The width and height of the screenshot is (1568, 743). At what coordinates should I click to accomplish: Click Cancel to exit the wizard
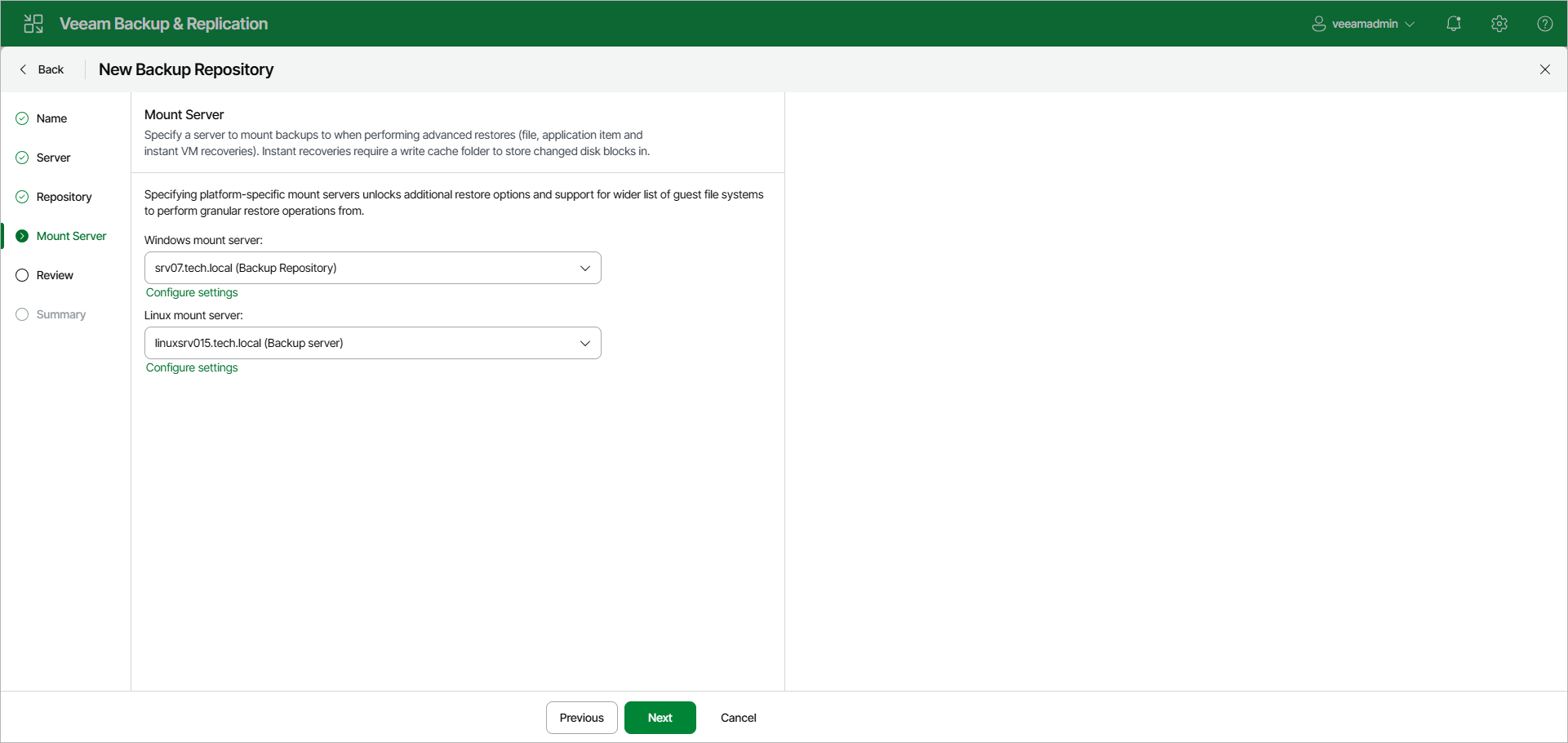737,717
